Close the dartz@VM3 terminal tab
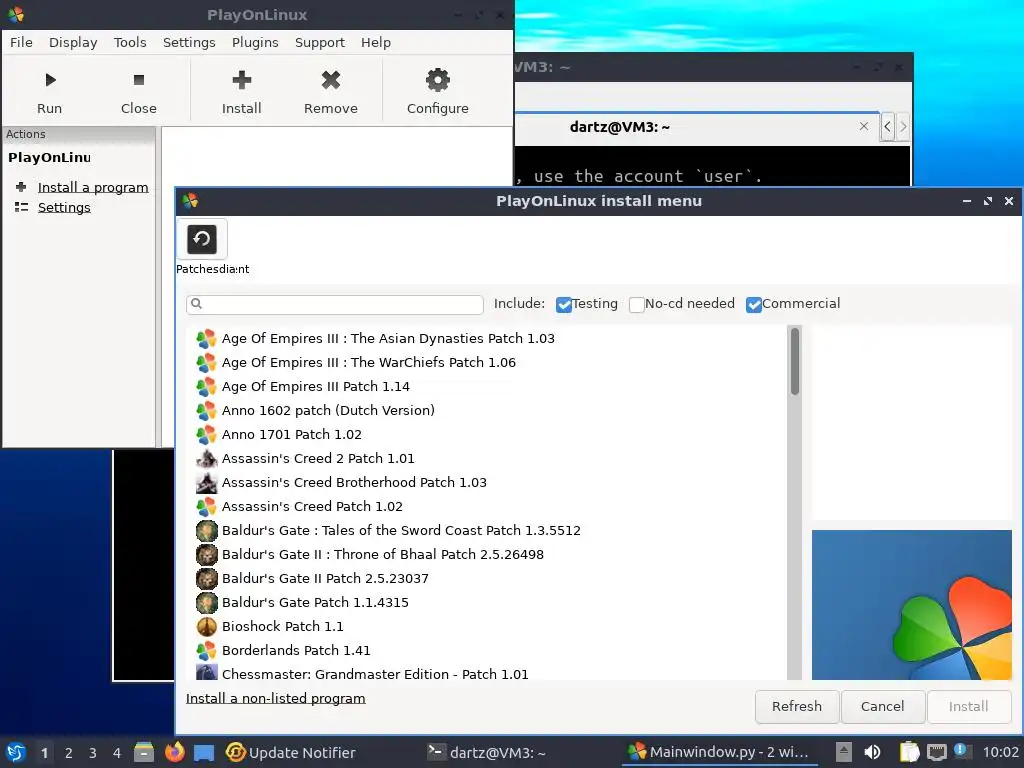 (863, 126)
